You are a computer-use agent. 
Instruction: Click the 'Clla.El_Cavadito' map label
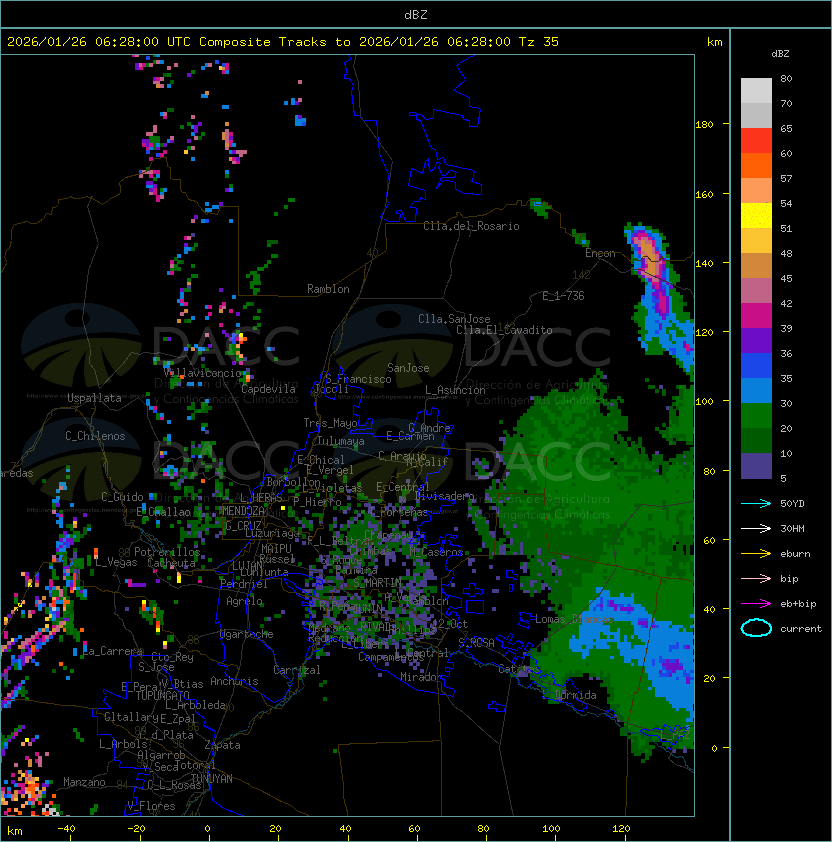pyautogui.click(x=504, y=330)
